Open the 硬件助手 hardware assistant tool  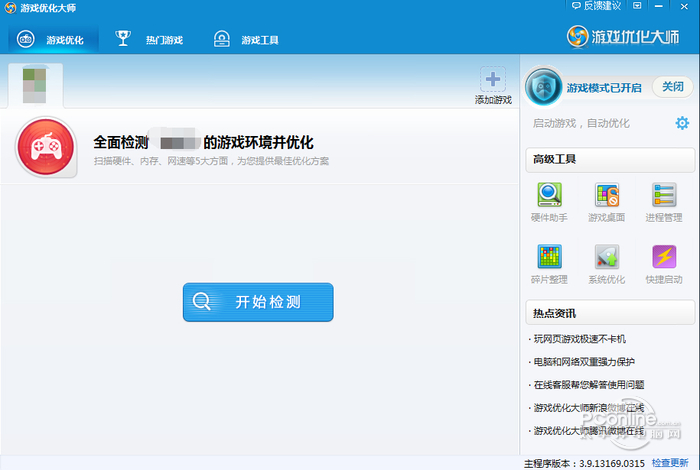coord(549,202)
